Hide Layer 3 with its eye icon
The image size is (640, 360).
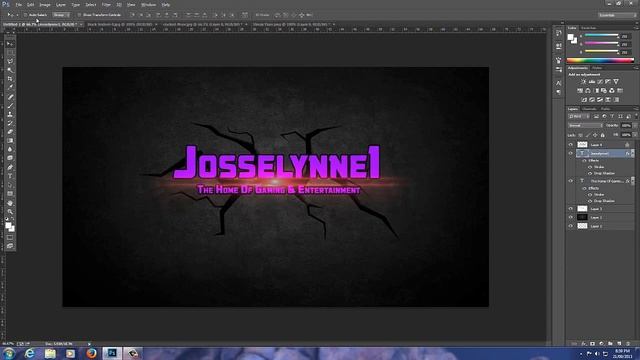571,209
